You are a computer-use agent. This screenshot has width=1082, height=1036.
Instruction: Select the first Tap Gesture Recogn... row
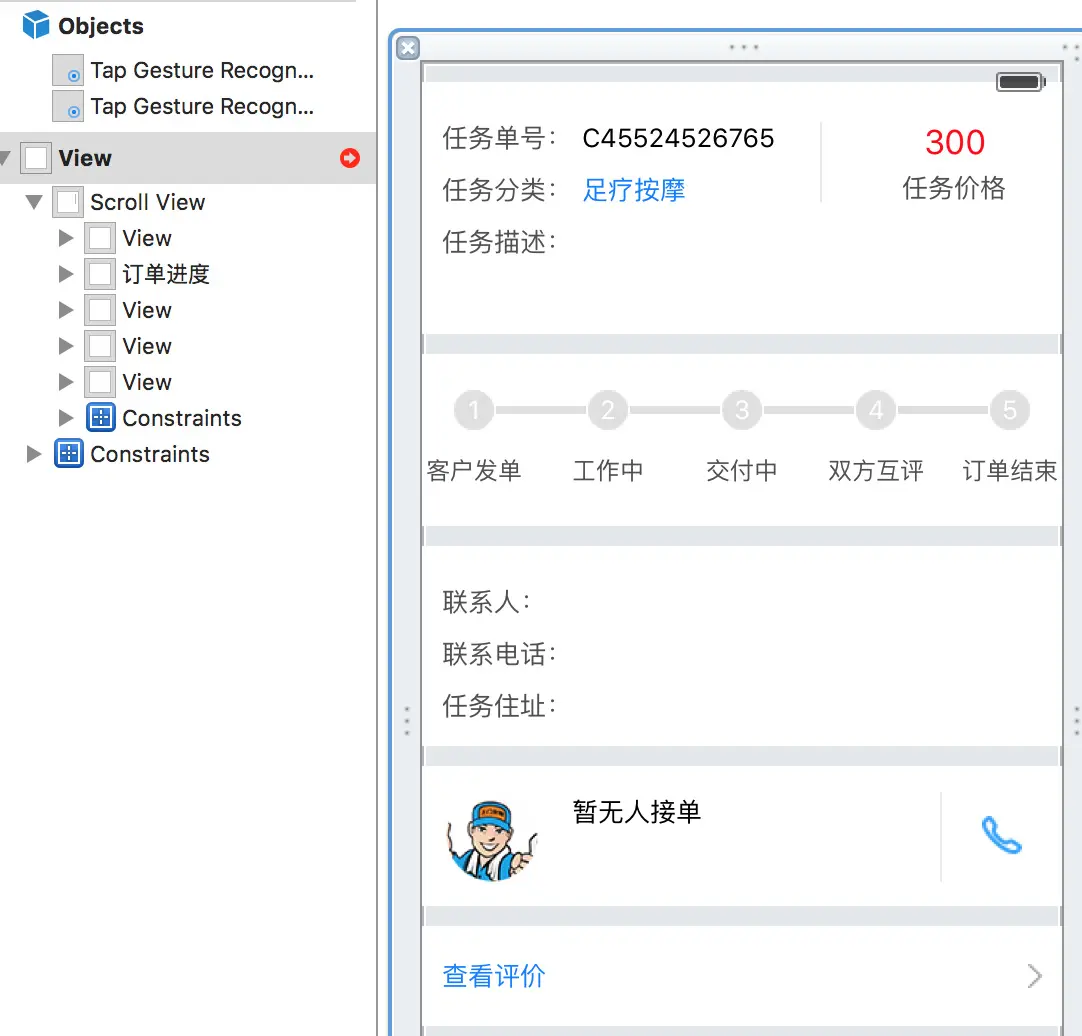point(188,70)
